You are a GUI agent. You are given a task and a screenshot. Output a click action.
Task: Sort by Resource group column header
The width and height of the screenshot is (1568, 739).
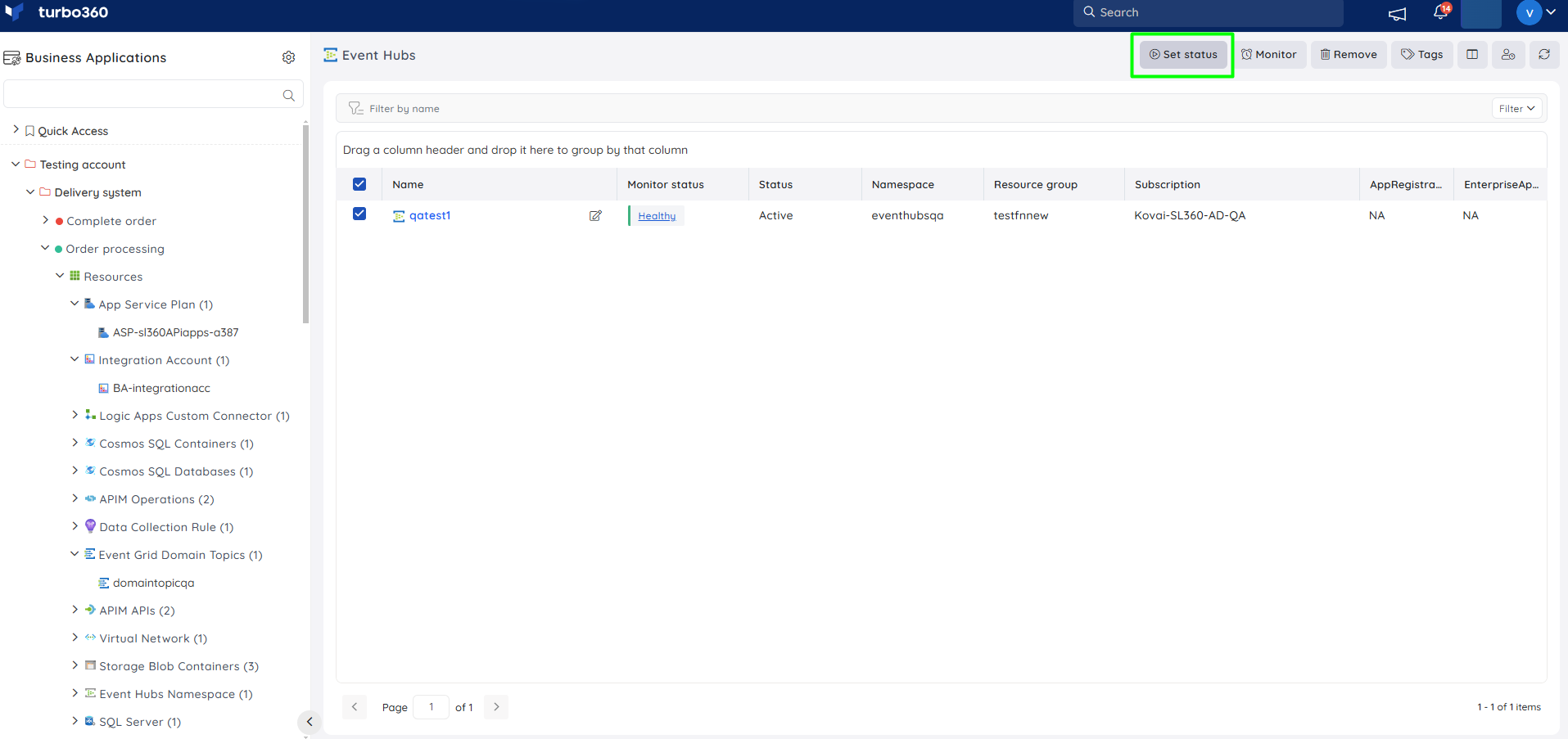[x=1036, y=184]
